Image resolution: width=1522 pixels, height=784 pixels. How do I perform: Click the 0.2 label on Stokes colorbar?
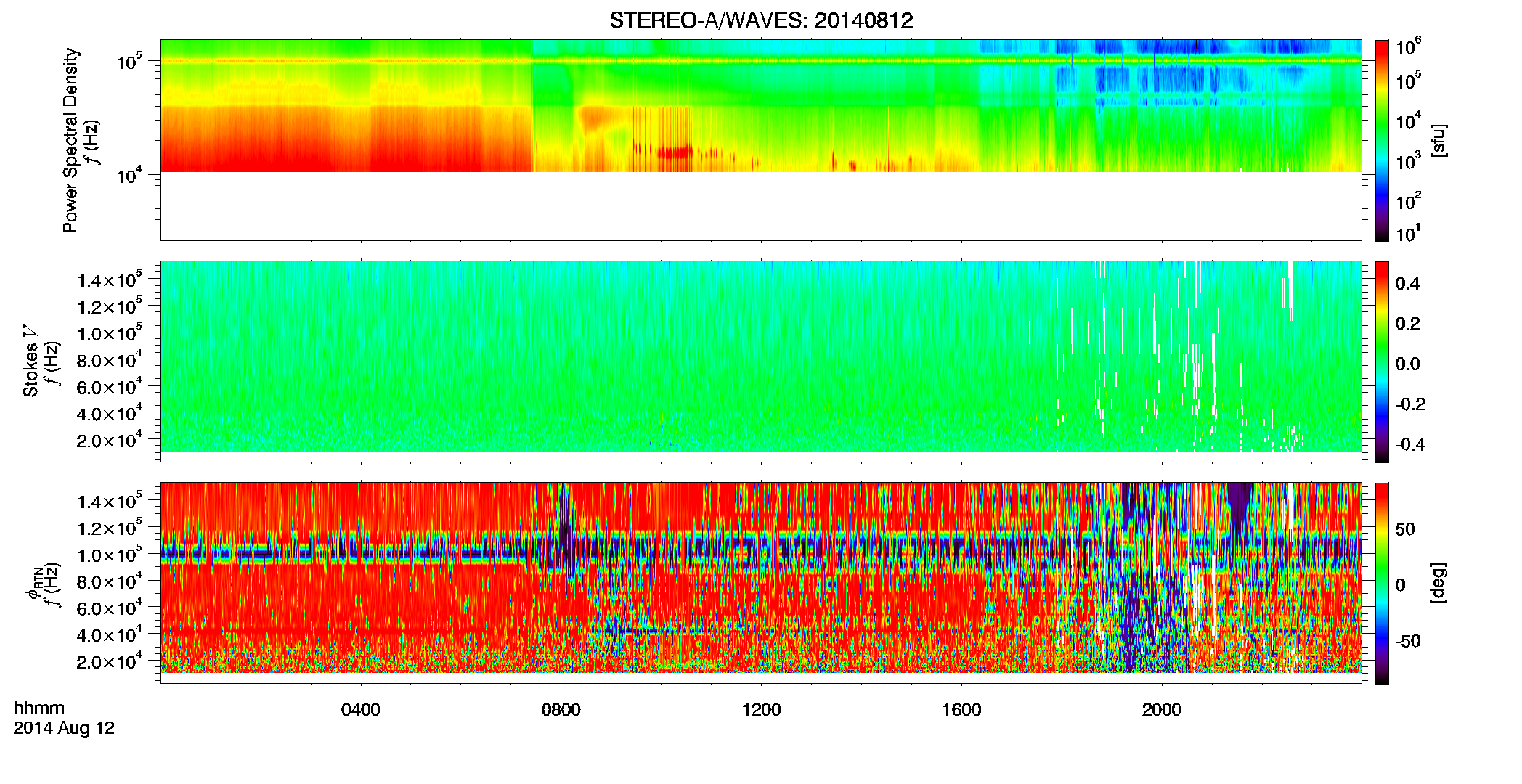point(1407,324)
